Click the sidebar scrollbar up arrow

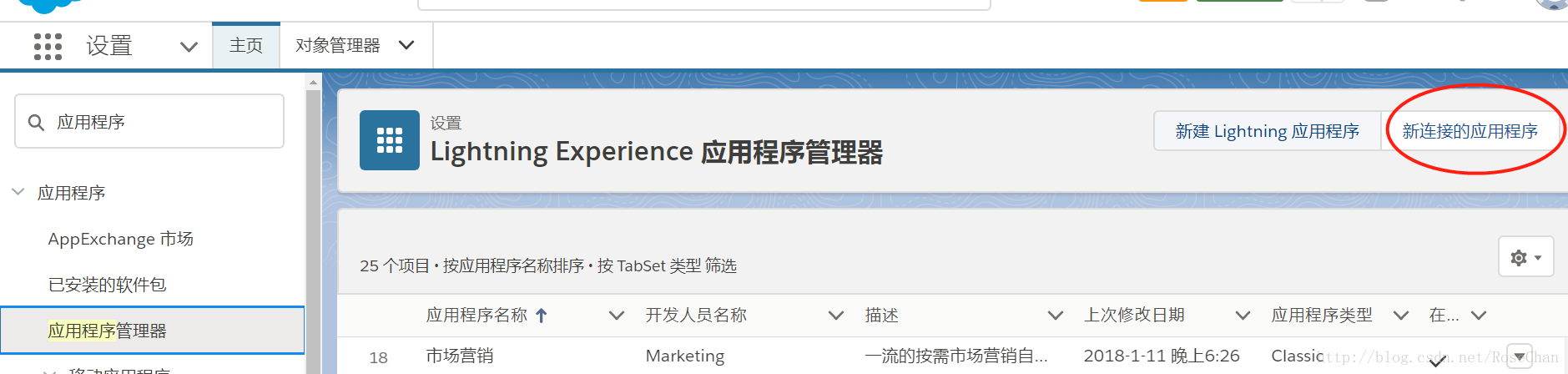pos(314,82)
